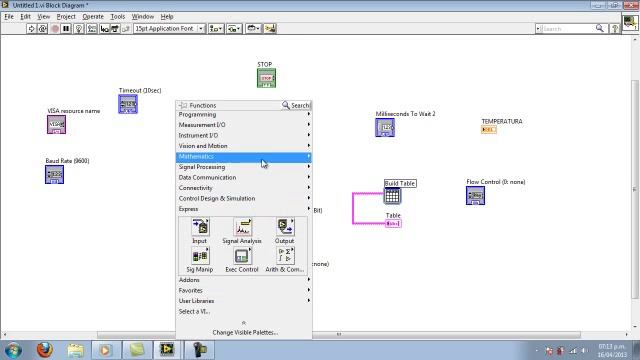
Task: Expand Signal Processing category
Action: click(244, 167)
